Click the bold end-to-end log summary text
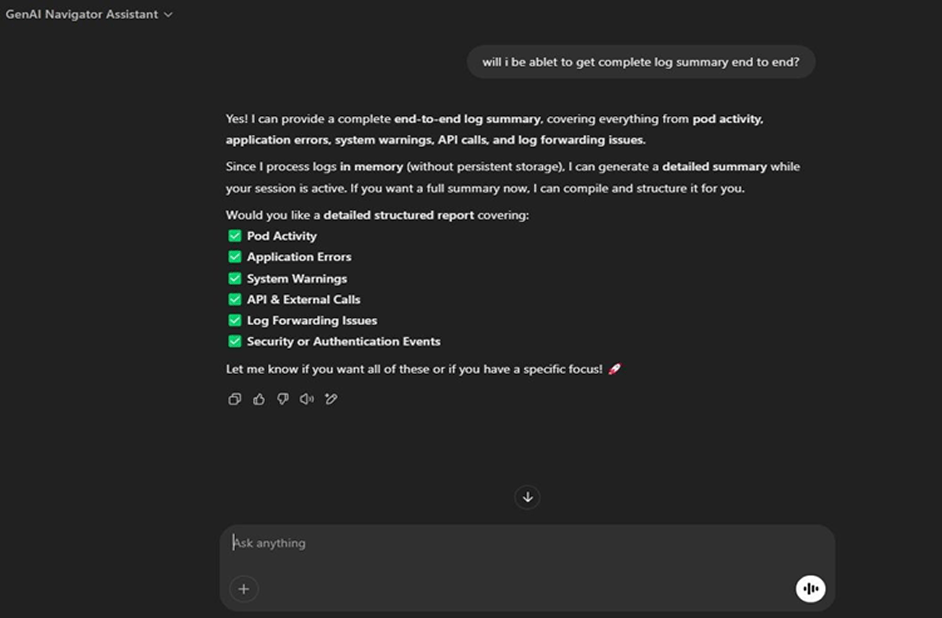This screenshot has height=618, width=942. tap(467, 119)
